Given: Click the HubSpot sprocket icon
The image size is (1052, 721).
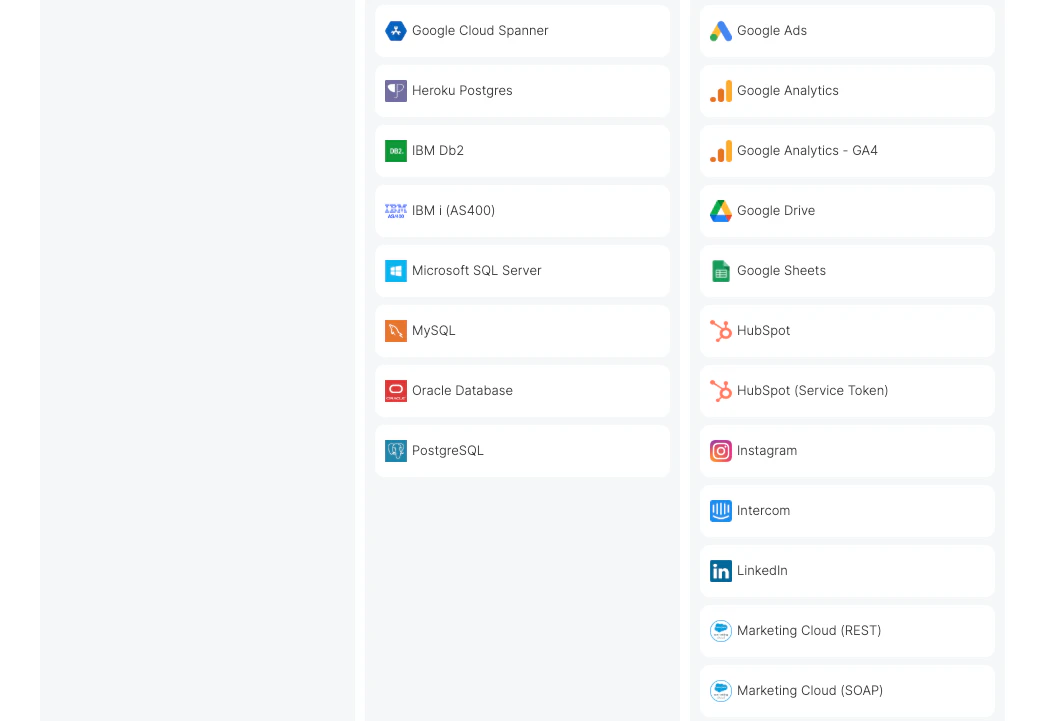Looking at the screenshot, I should 721,331.
